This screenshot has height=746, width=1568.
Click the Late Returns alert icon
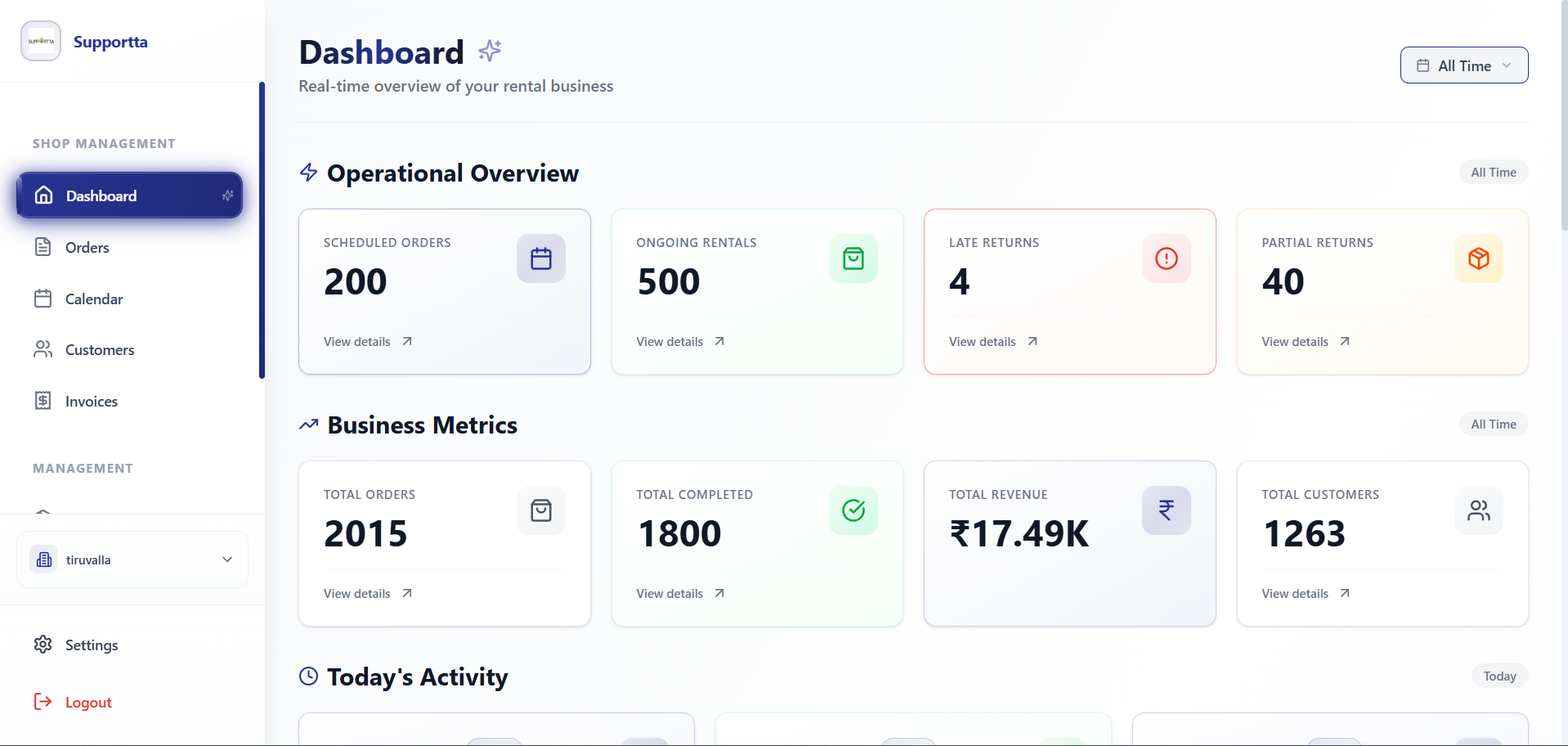(x=1166, y=258)
